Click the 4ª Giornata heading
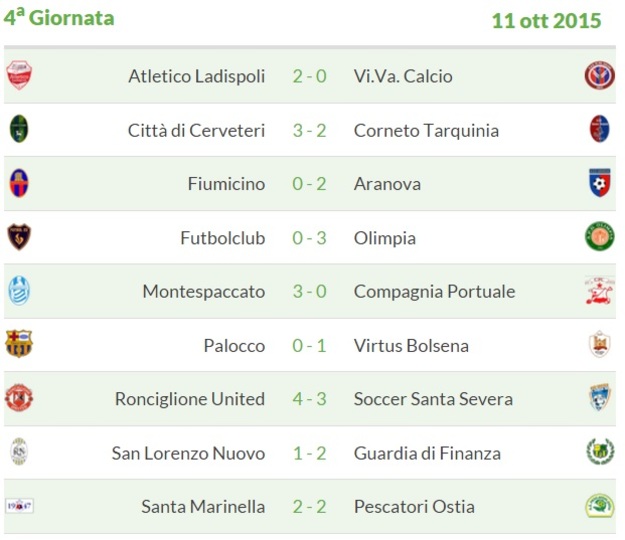625x540 pixels. pos(59,18)
